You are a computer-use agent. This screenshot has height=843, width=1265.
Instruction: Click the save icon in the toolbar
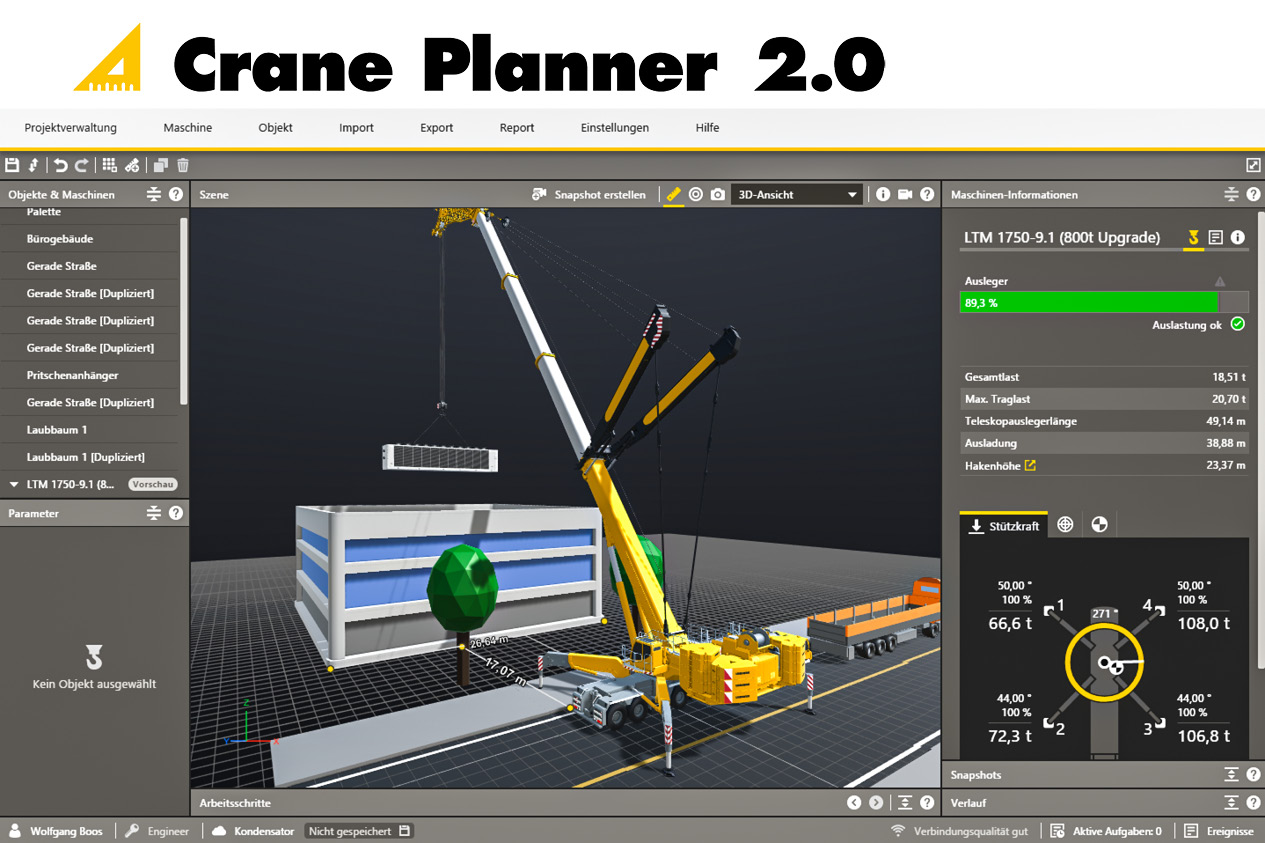tap(12, 165)
